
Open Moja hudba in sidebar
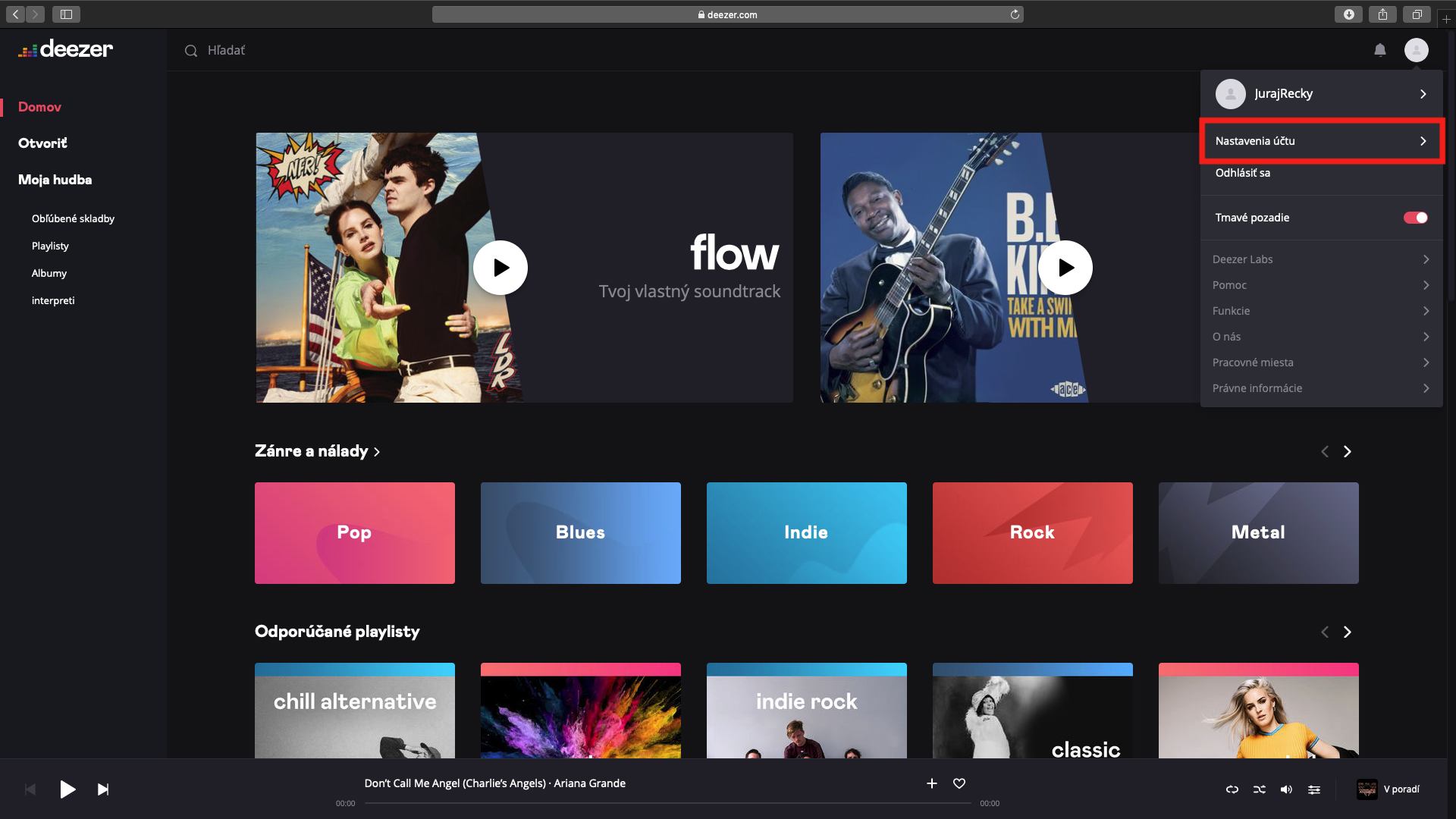tap(55, 180)
